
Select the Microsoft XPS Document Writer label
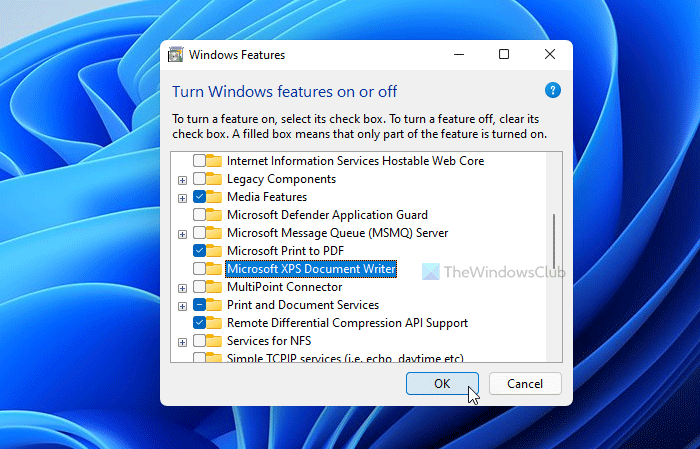click(311, 269)
